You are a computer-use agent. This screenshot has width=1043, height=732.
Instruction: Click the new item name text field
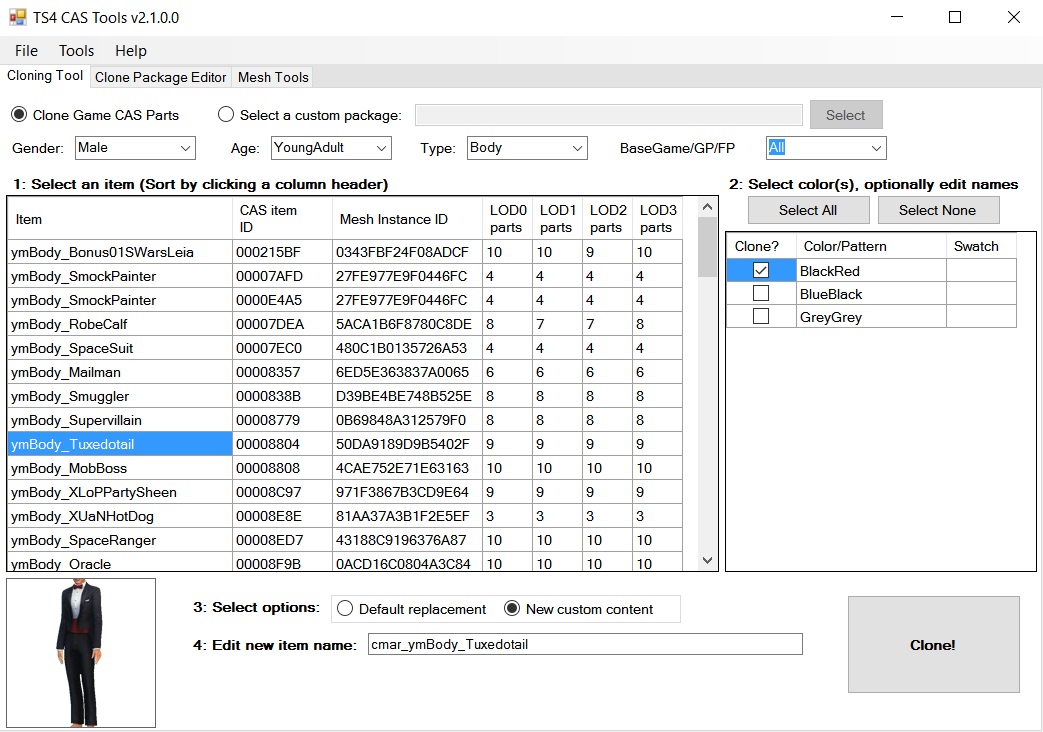584,645
